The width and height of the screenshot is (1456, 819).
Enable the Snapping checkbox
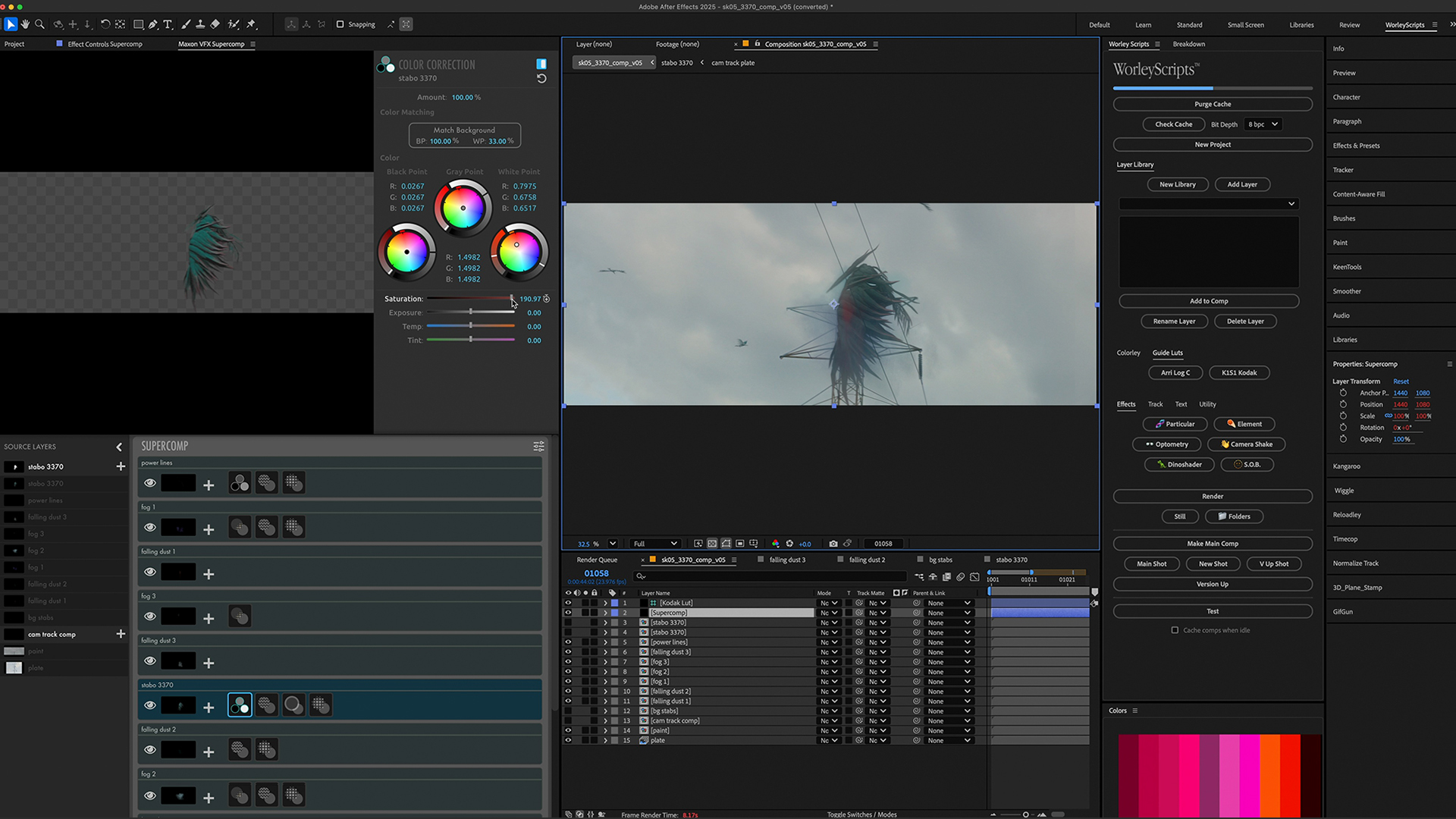(340, 24)
